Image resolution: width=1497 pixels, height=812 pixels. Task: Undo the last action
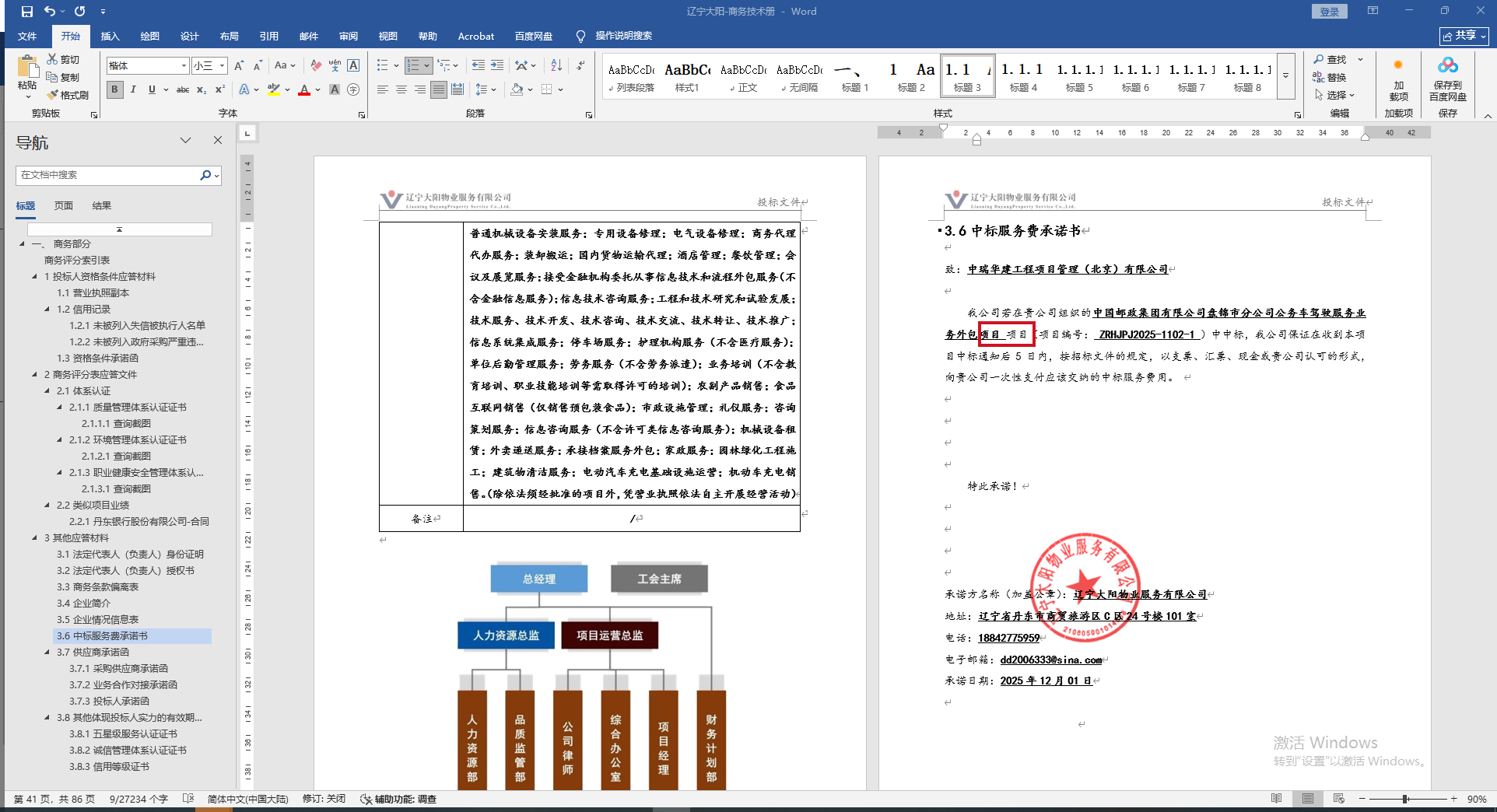[50, 12]
